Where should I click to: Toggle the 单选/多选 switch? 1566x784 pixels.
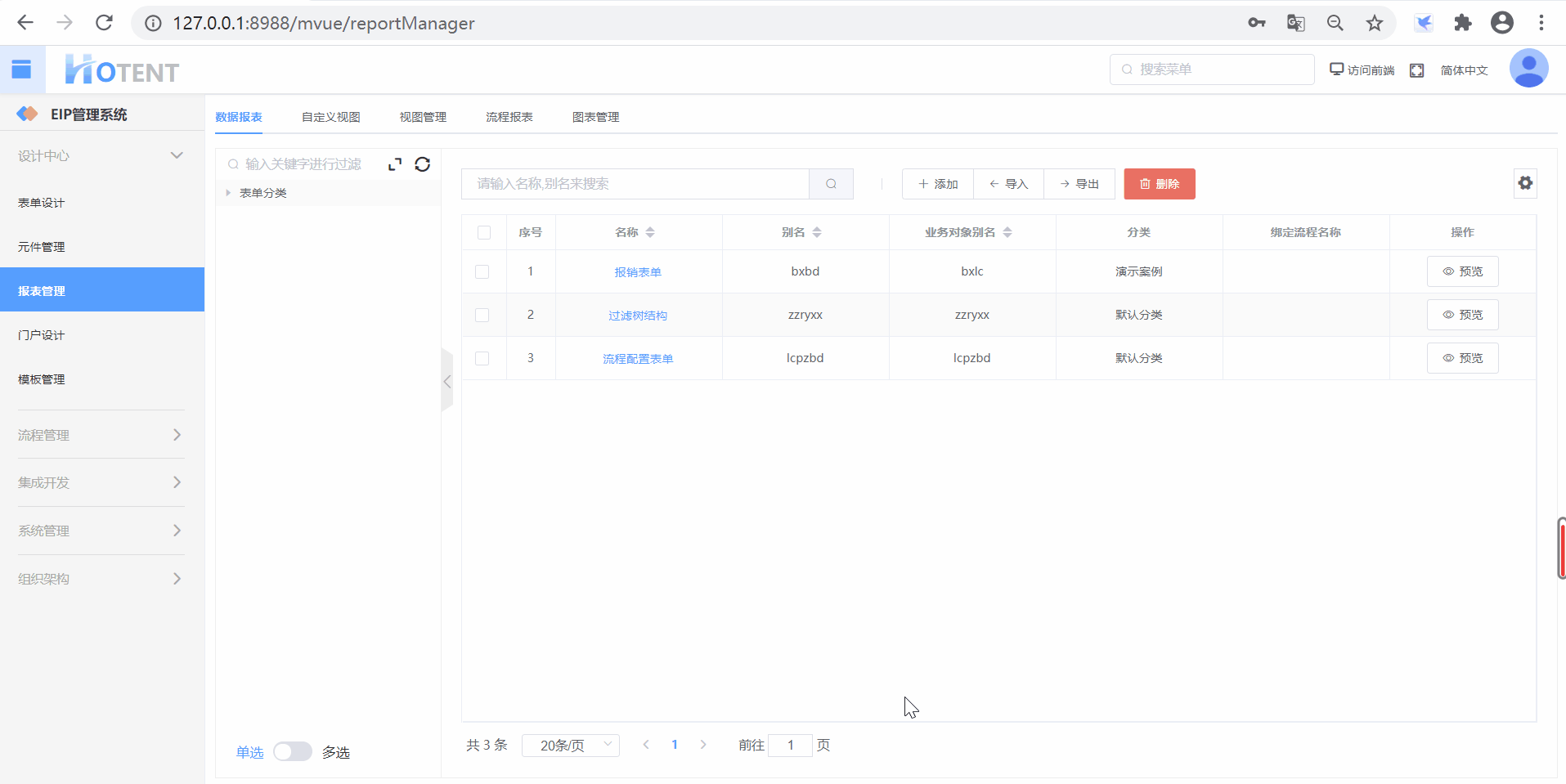click(x=292, y=751)
